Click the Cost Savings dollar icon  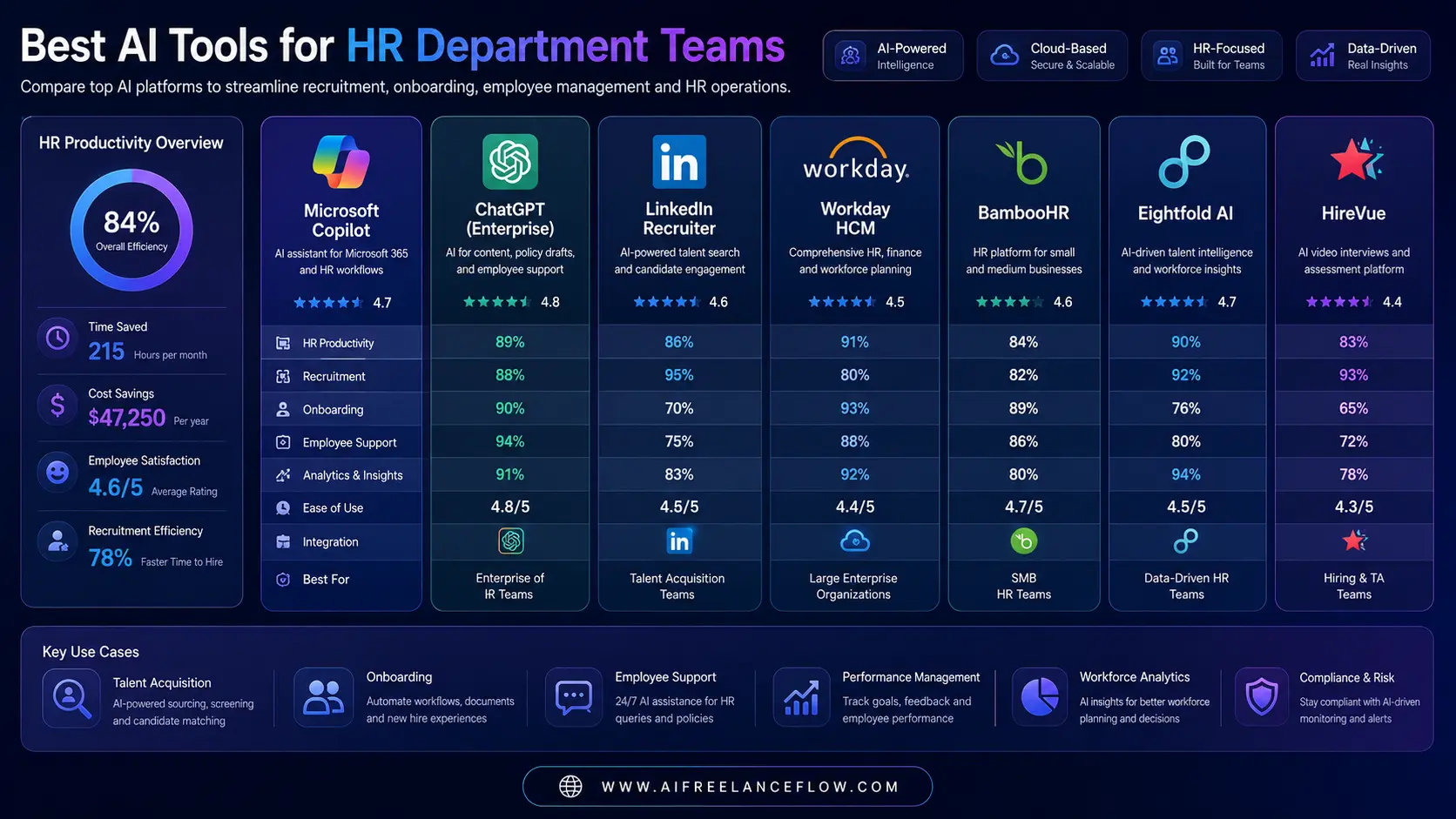click(x=57, y=405)
